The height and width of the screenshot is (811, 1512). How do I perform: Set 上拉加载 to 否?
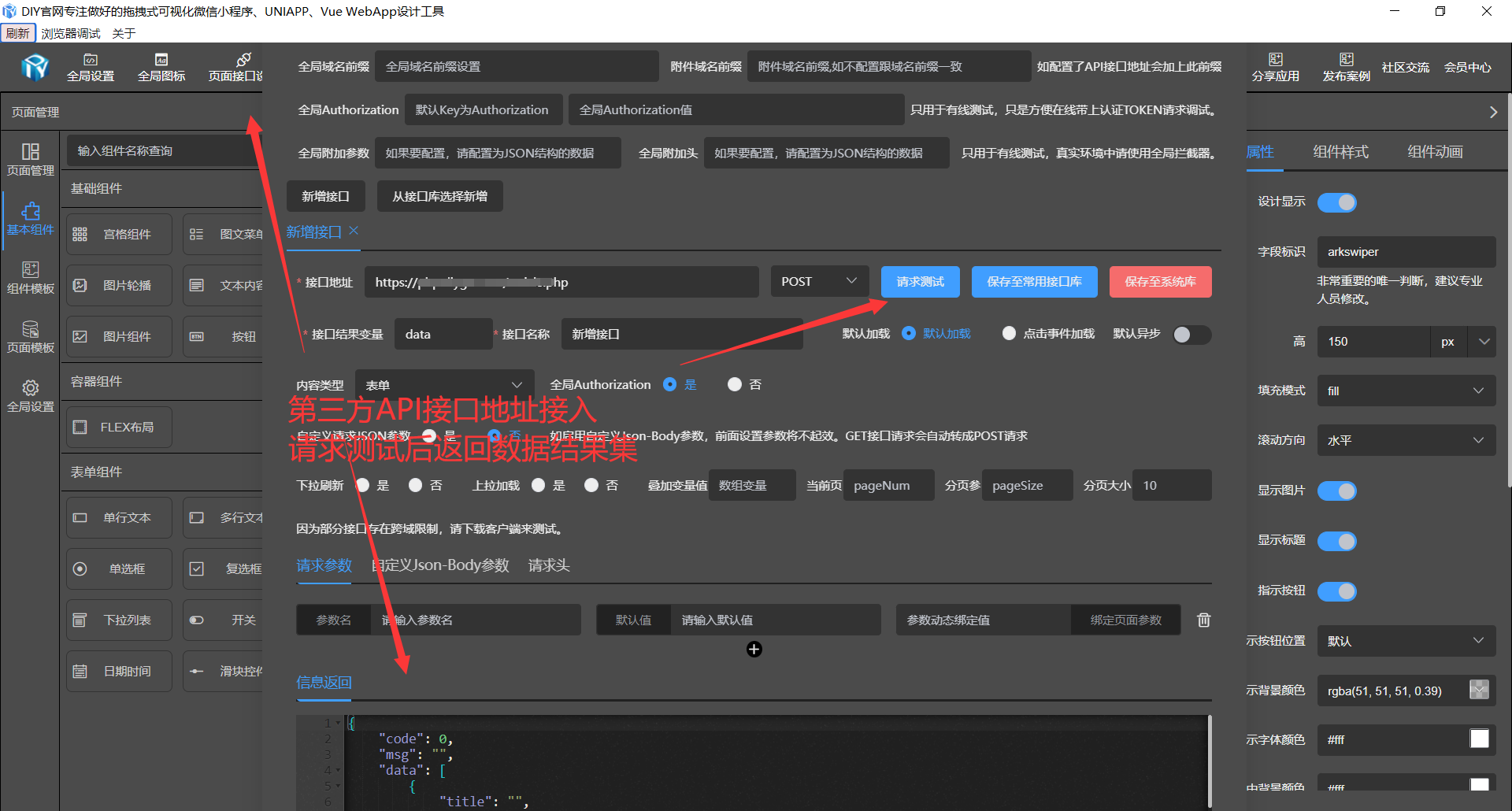coord(591,485)
